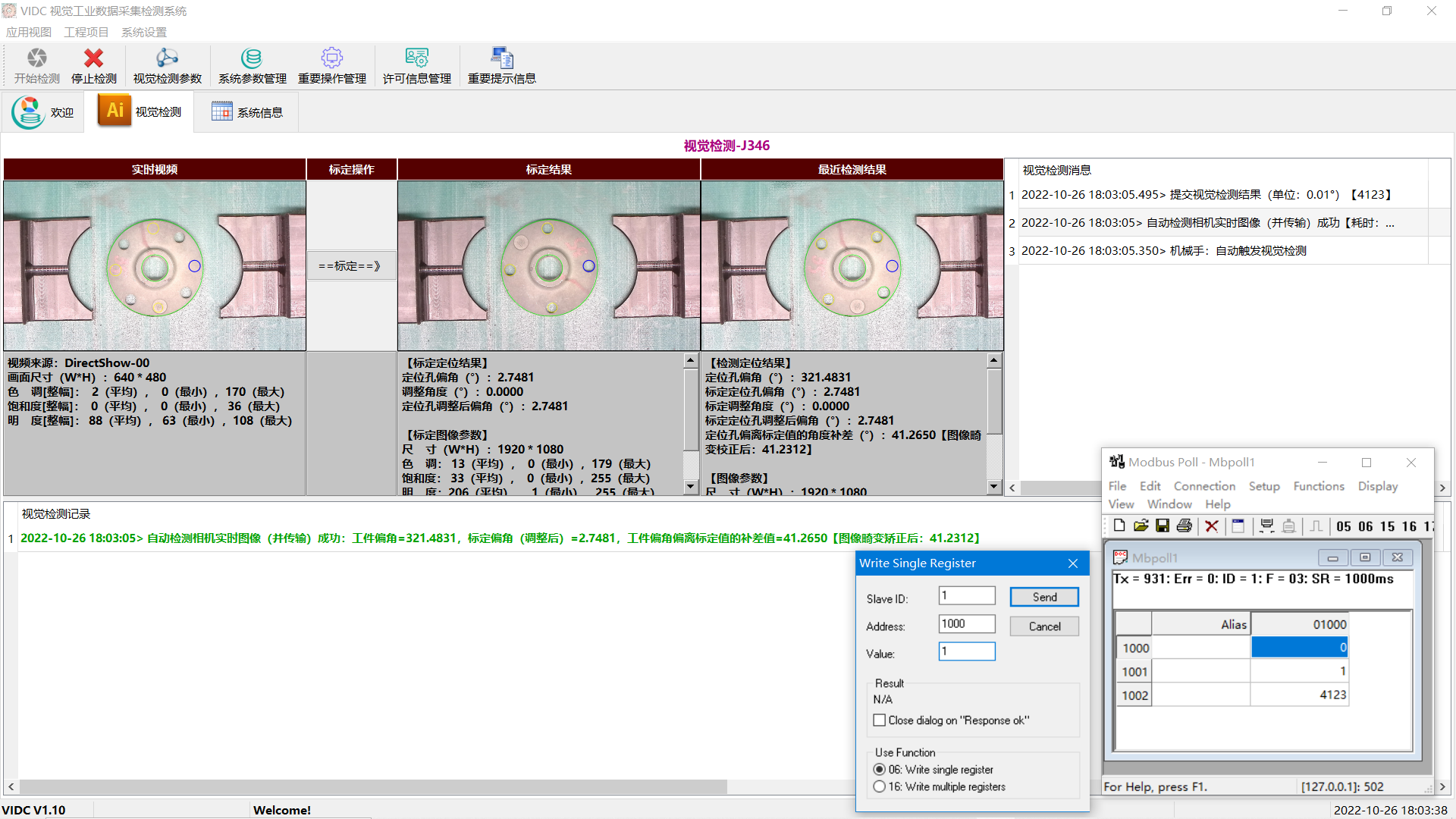This screenshot has height=819, width=1456.
Task: Click the 开始检测 start detection icon
Action: (36, 58)
